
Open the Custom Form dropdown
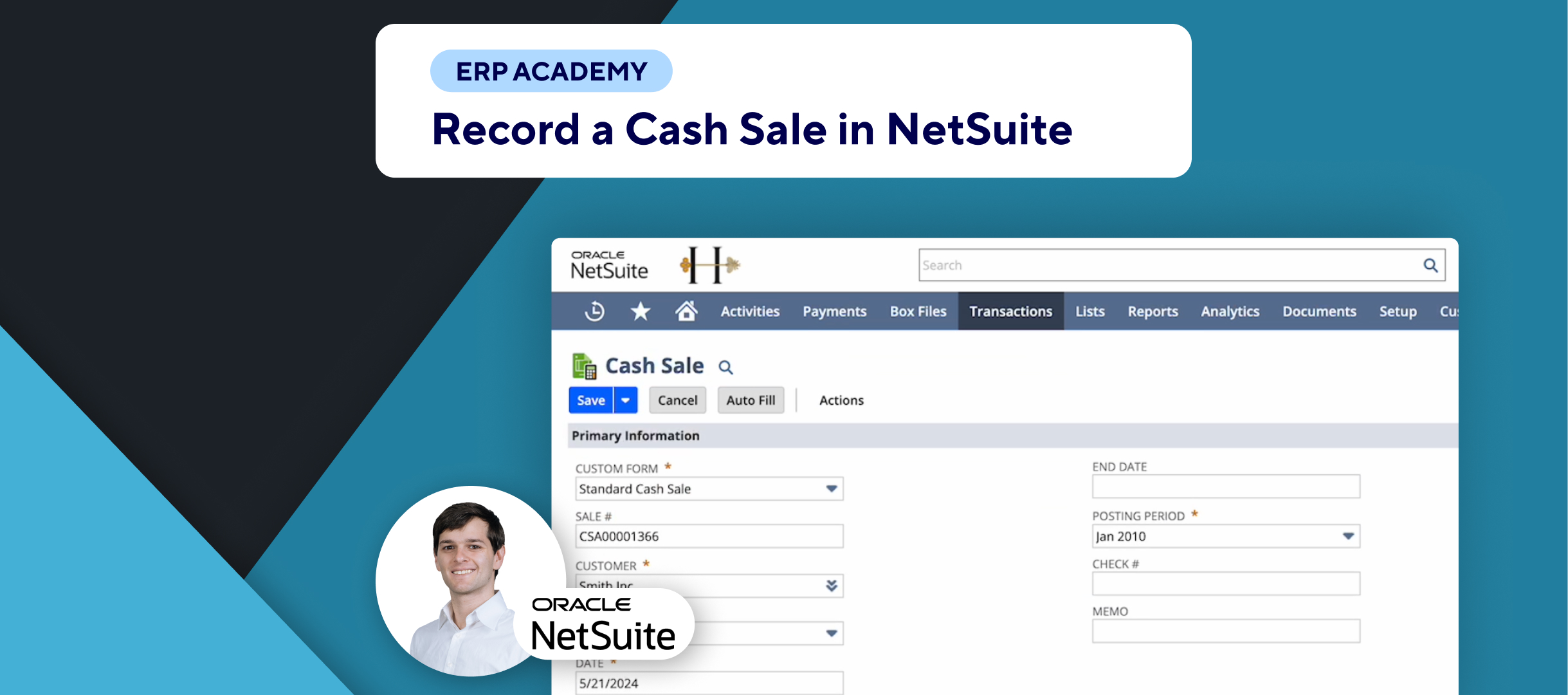coord(831,489)
